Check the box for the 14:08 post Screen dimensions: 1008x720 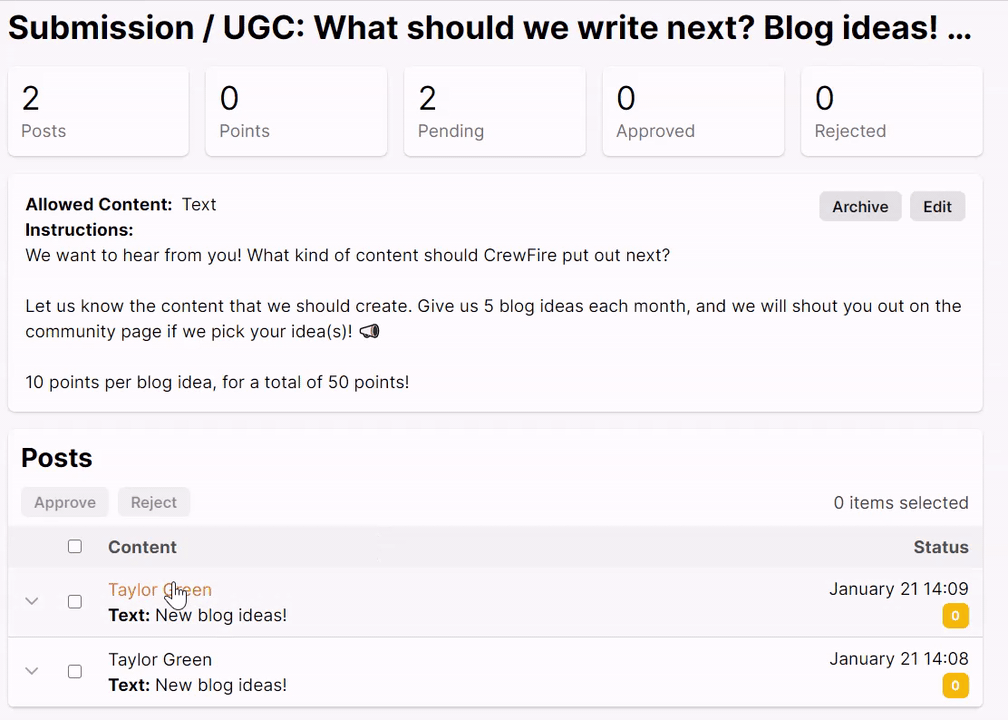tap(75, 672)
